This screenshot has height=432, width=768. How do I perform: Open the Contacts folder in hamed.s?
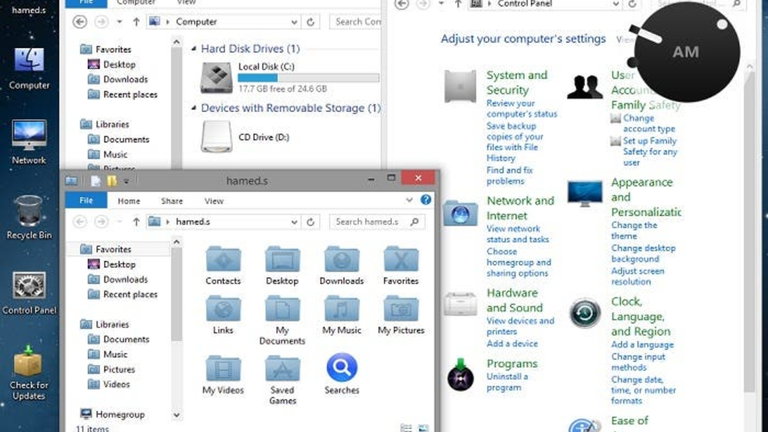[223, 259]
